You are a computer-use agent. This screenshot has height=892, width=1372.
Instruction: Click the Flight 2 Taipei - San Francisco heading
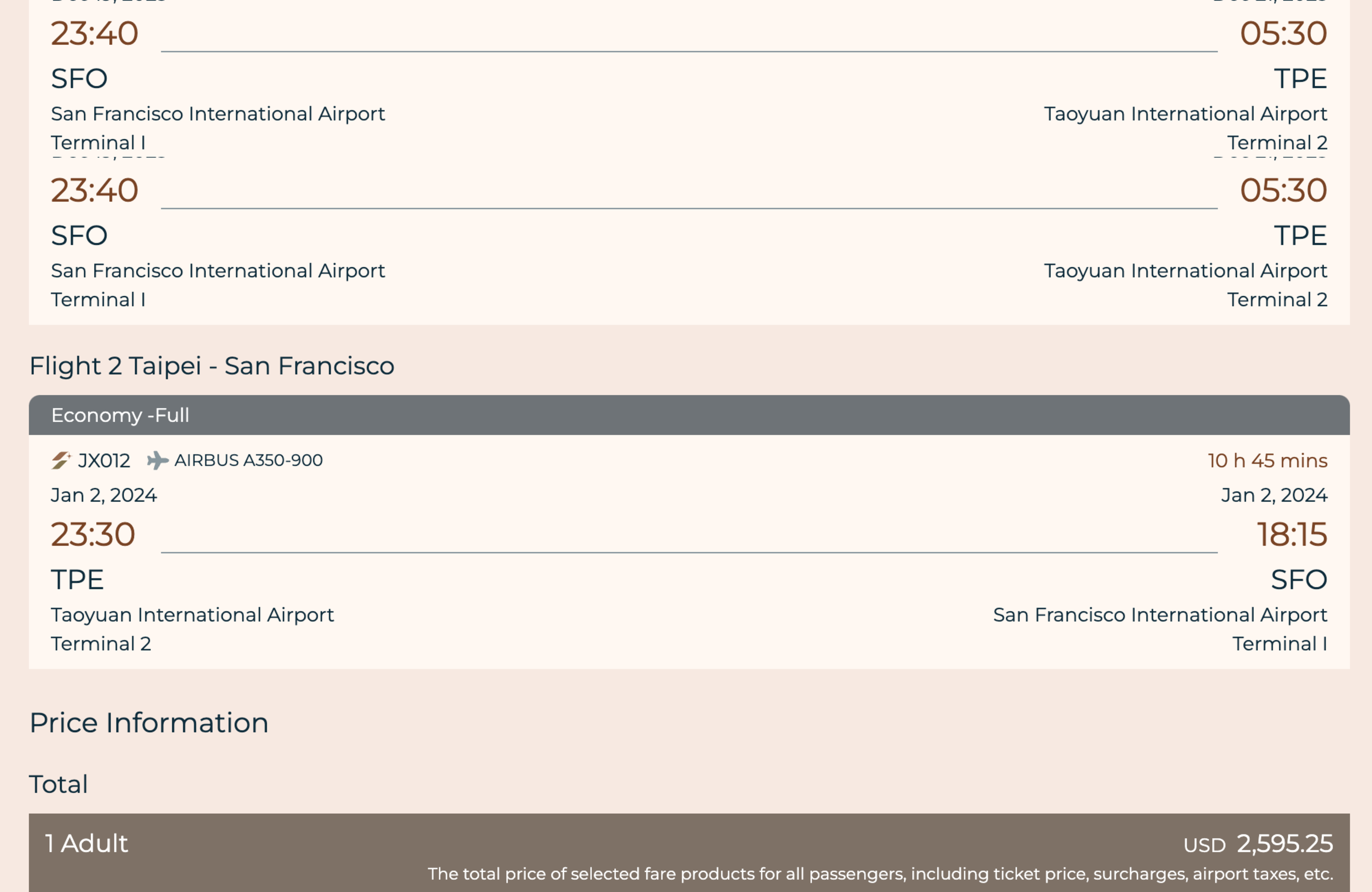[212, 366]
